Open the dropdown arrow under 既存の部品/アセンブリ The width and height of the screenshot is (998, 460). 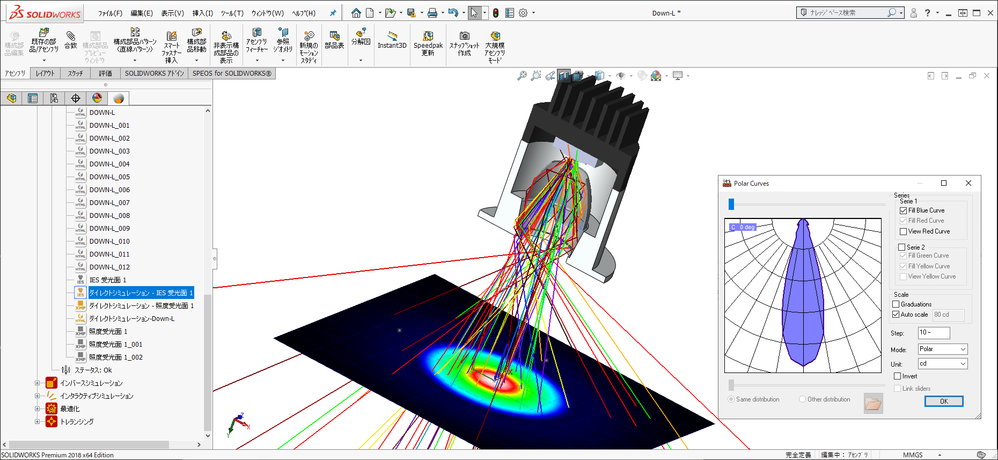point(44,60)
